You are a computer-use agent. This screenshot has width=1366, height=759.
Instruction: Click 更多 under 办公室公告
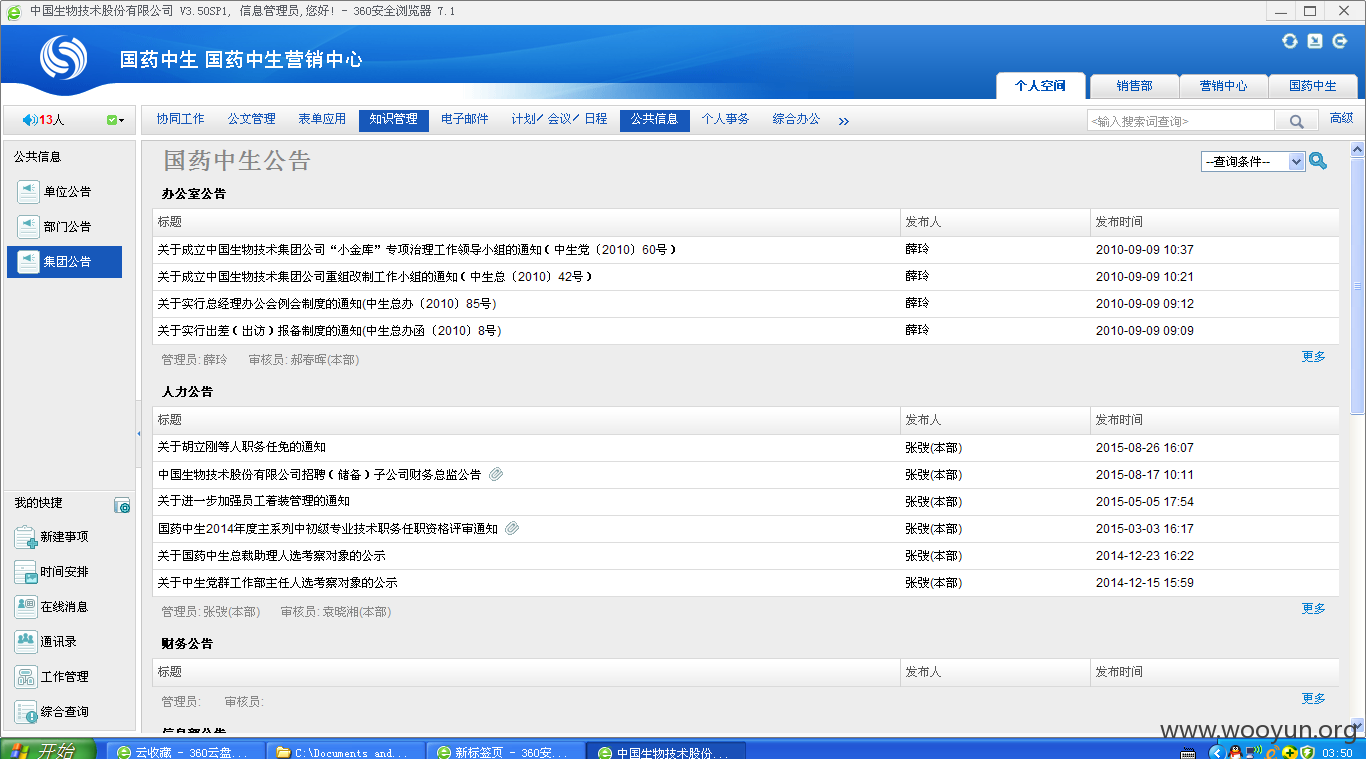pyautogui.click(x=1314, y=357)
